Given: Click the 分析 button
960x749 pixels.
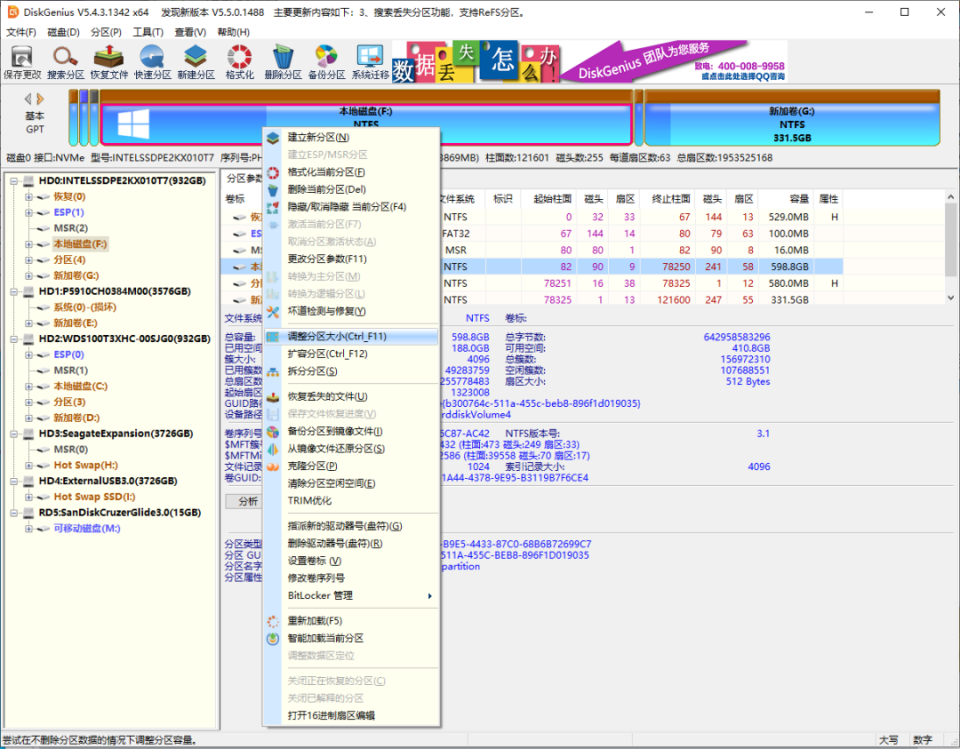Looking at the screenshot, I should 247,501.
